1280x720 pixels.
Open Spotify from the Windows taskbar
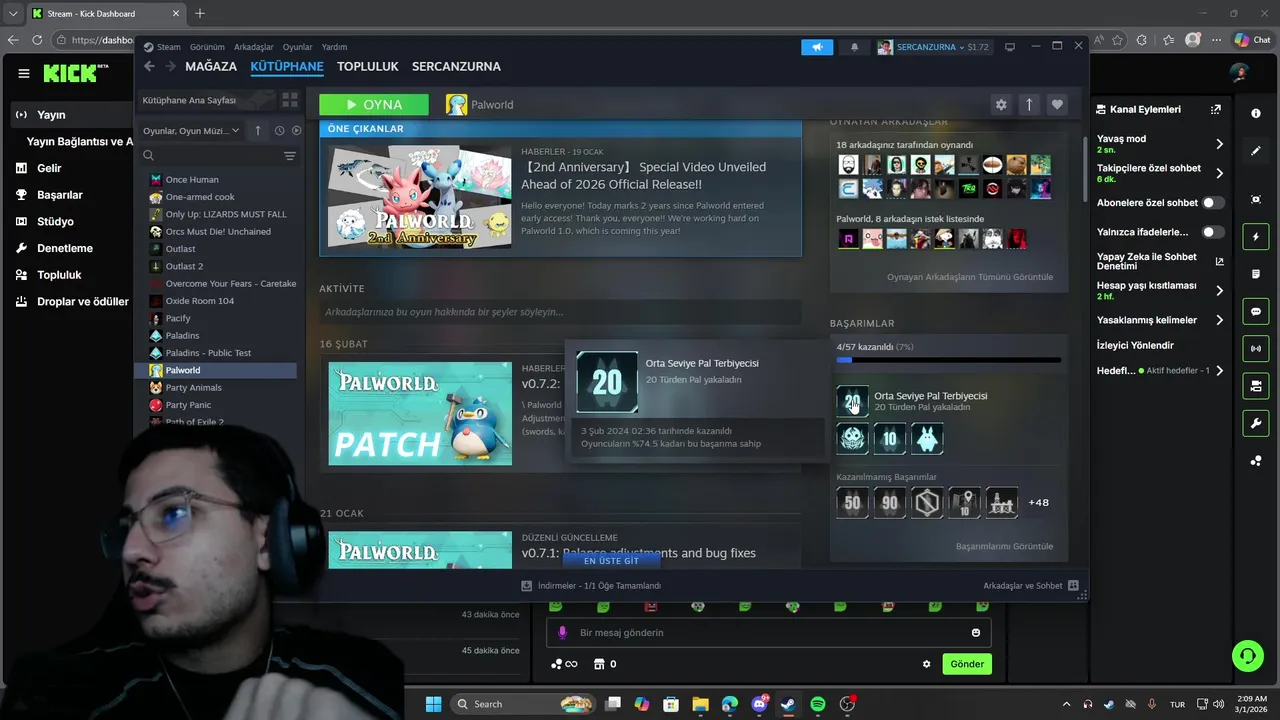(x=817, y=704)
